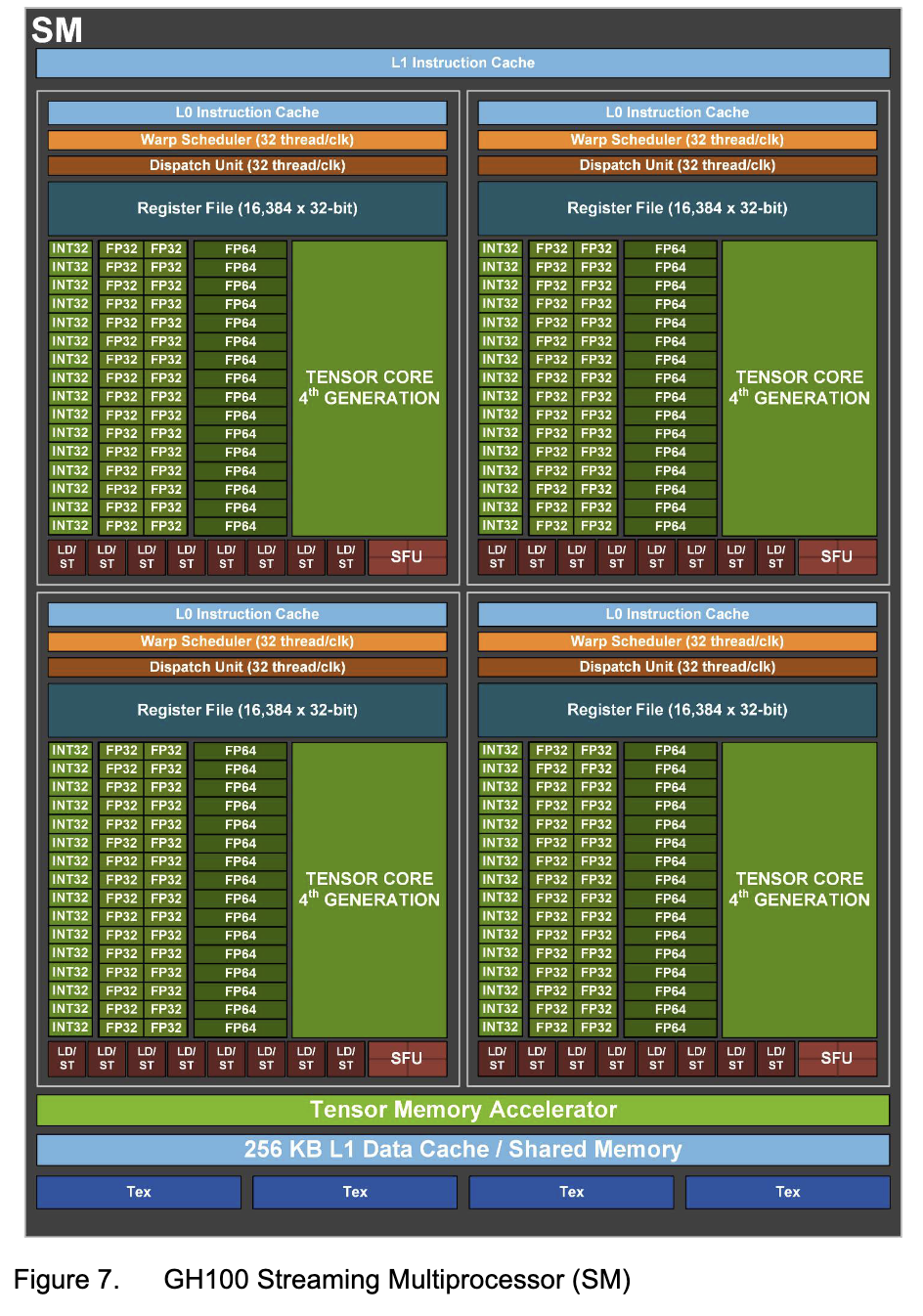Click the upper-left quadrant's Warp Scheduler bar
Screen dimensions: 923x1316
247,140
